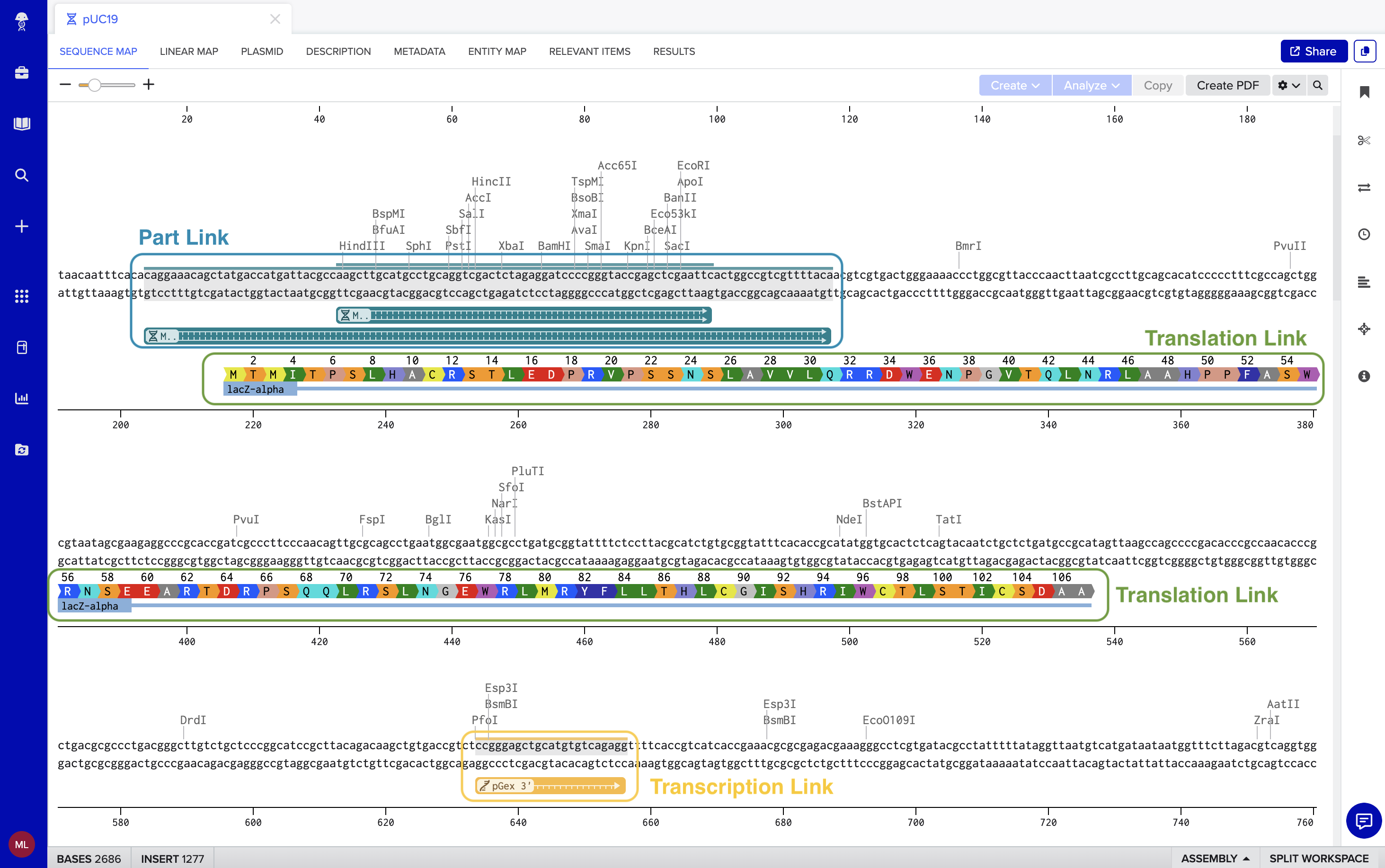Switch to the PLASMID tab
1385x868 pixels.
tap(262, 52)
